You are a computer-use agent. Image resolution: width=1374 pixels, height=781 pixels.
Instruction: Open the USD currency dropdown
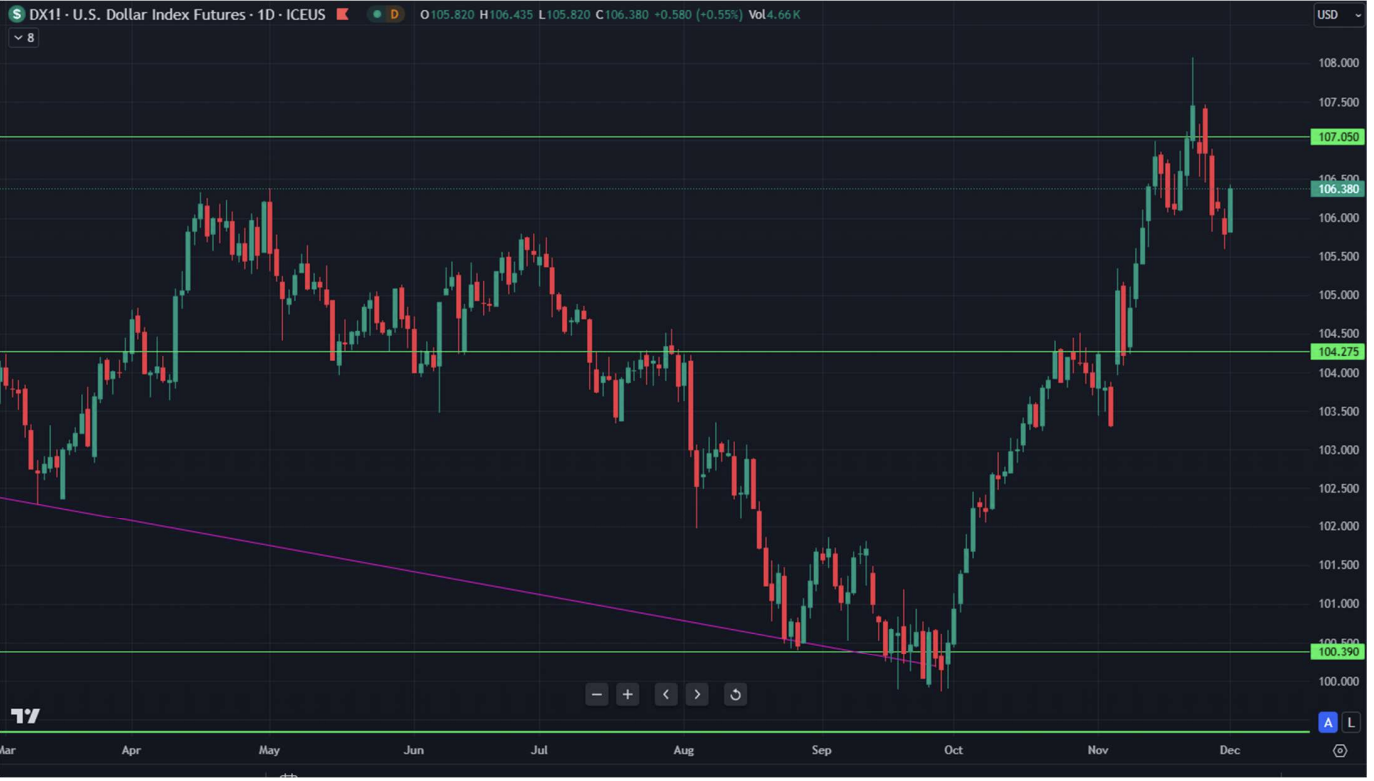[x=1338, y=15]
